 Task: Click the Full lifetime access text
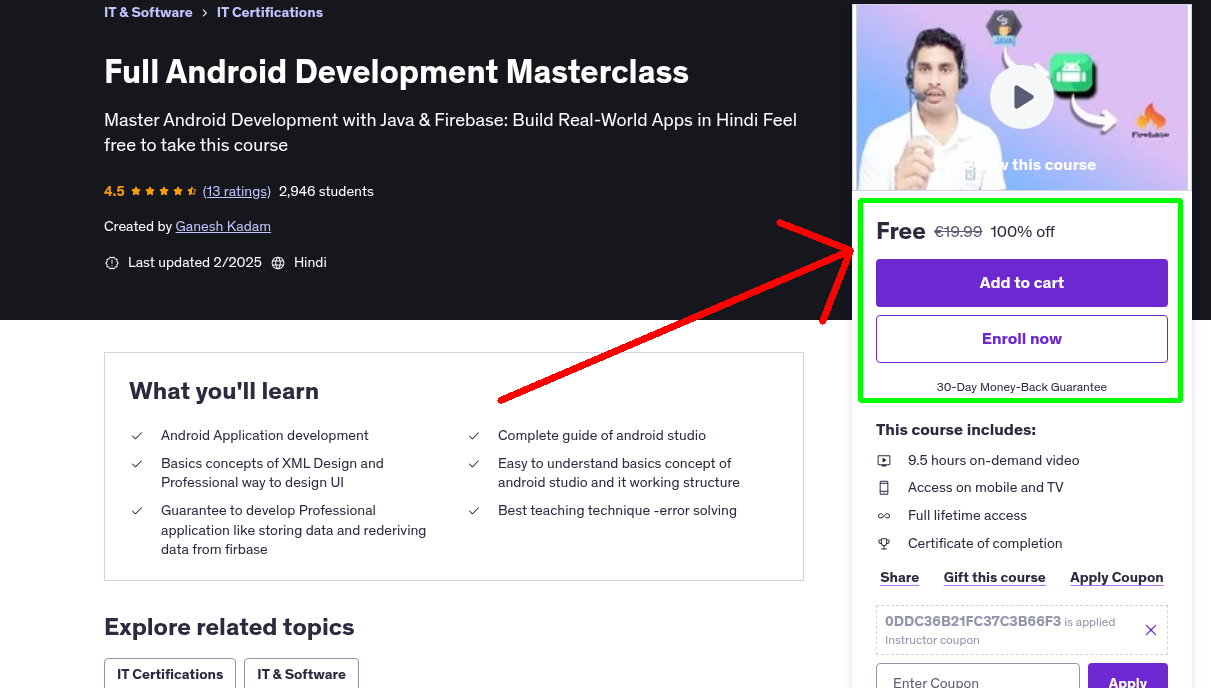point(967,516)
